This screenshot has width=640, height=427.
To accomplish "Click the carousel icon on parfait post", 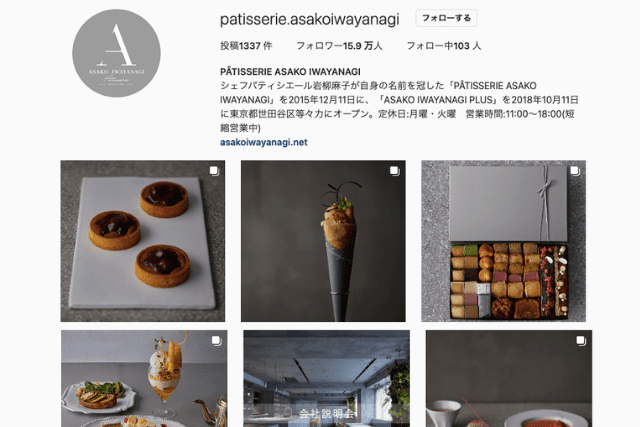I will pyautogui.click(x=216, y=340).
